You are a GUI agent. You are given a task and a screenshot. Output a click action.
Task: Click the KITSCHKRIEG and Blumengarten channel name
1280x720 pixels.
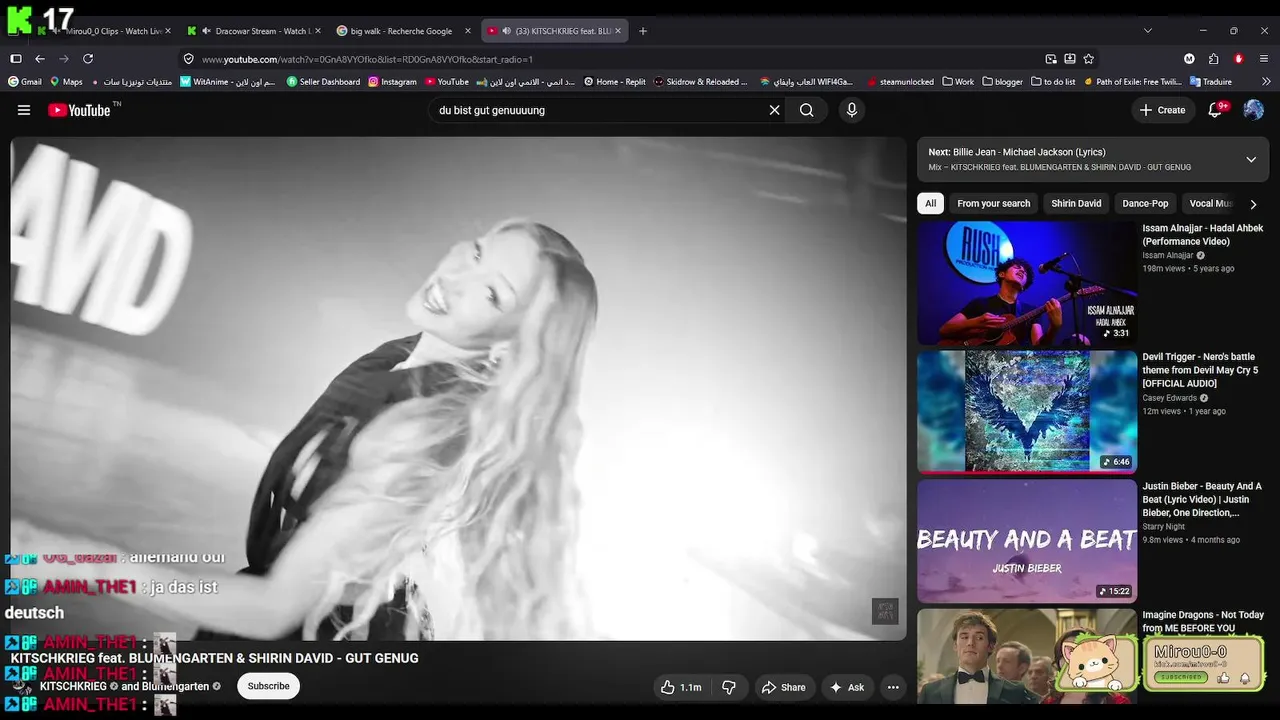pos(124,687)
